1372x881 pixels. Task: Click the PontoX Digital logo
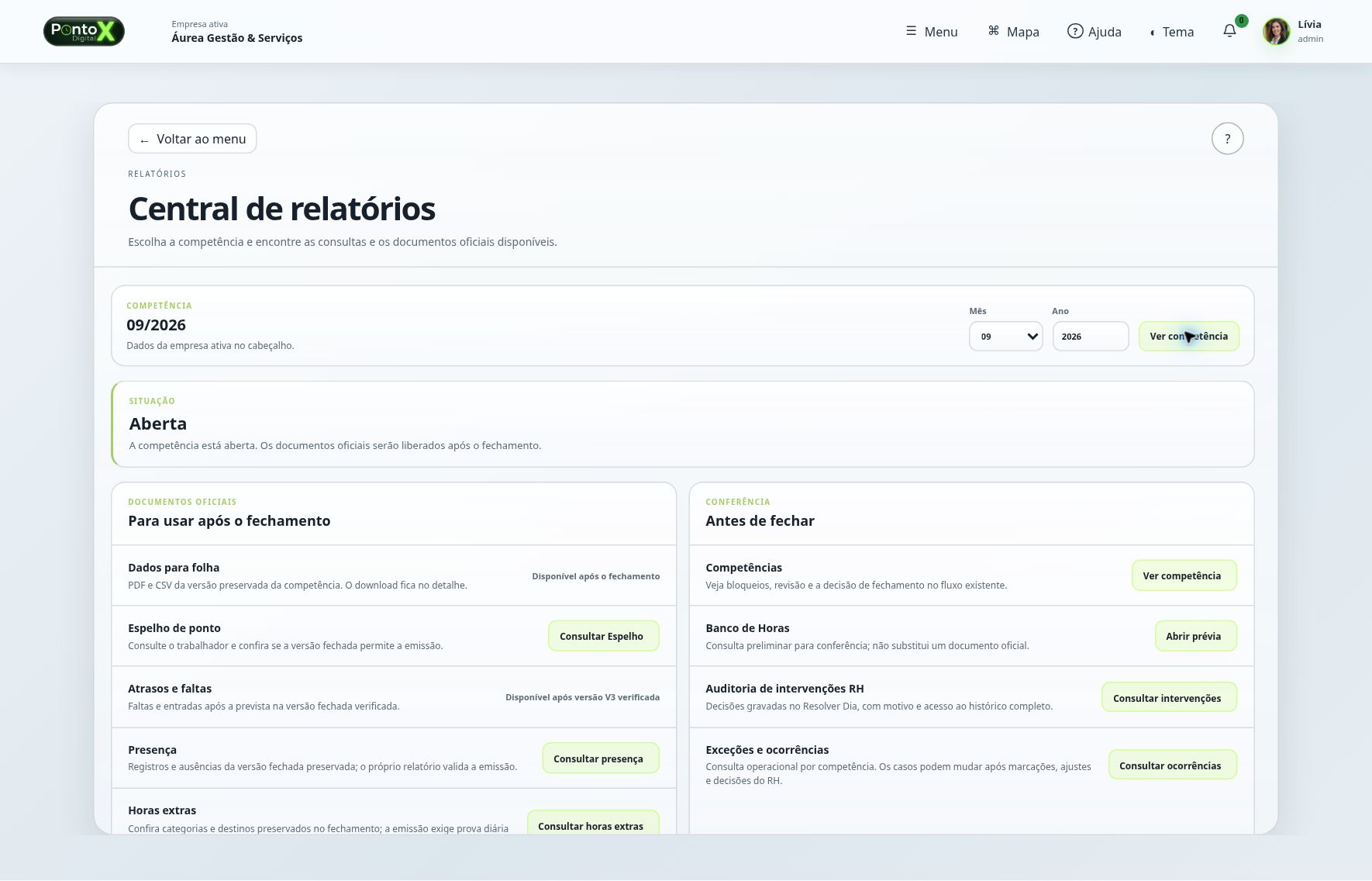[84, 31]
